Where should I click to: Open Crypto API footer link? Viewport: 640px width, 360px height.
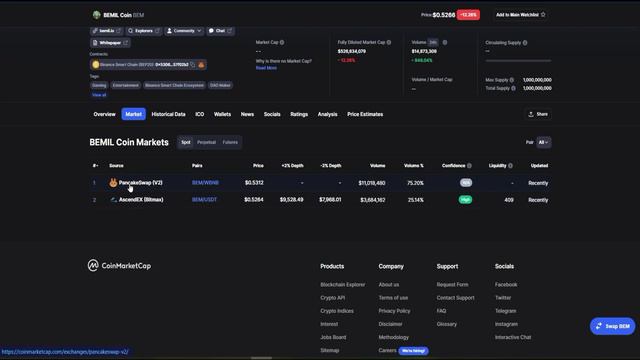coord(333,298)
